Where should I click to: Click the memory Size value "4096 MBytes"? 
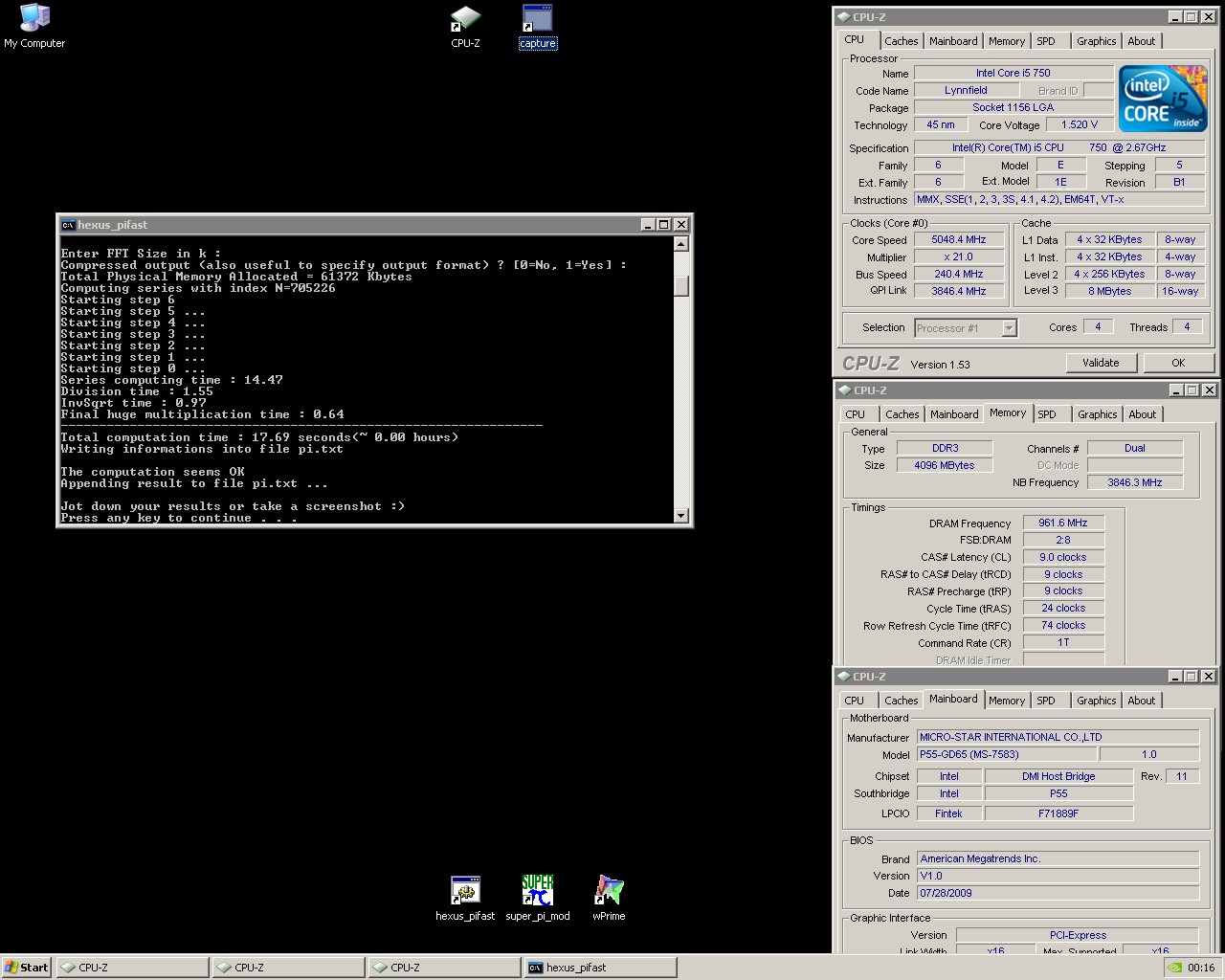pyautogui.click(x=945, y=465)
